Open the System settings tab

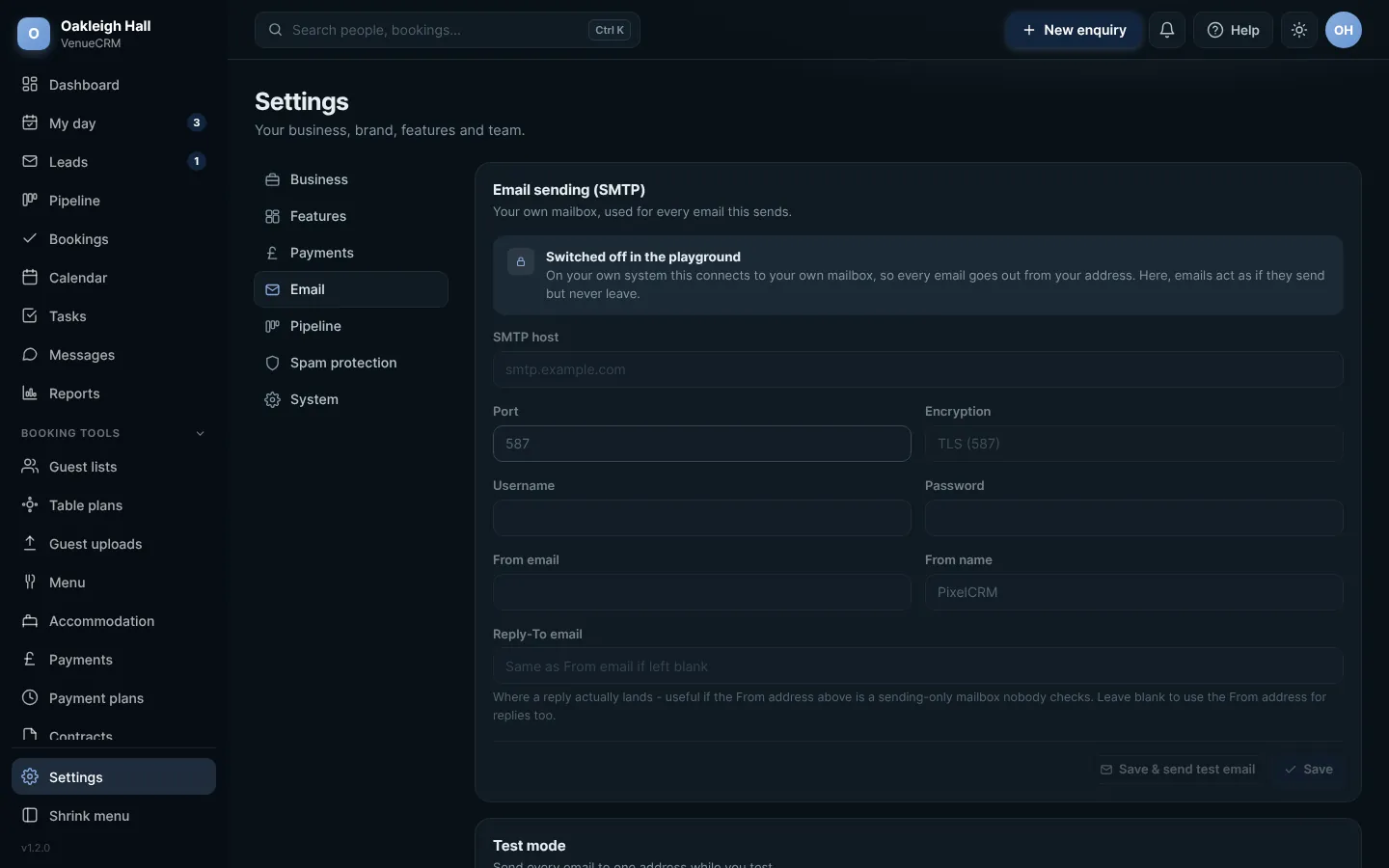(x=351, y=399)
